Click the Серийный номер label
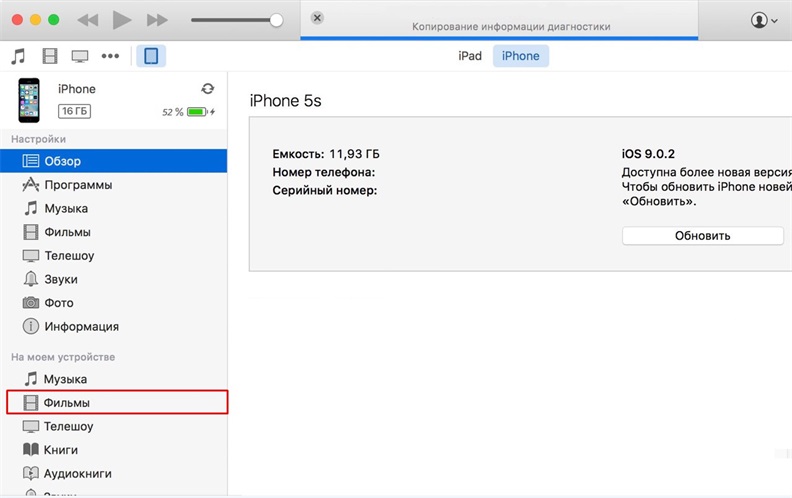Image resolution: width=792 pixels, height=498 pixels. [x=325, y=191]
